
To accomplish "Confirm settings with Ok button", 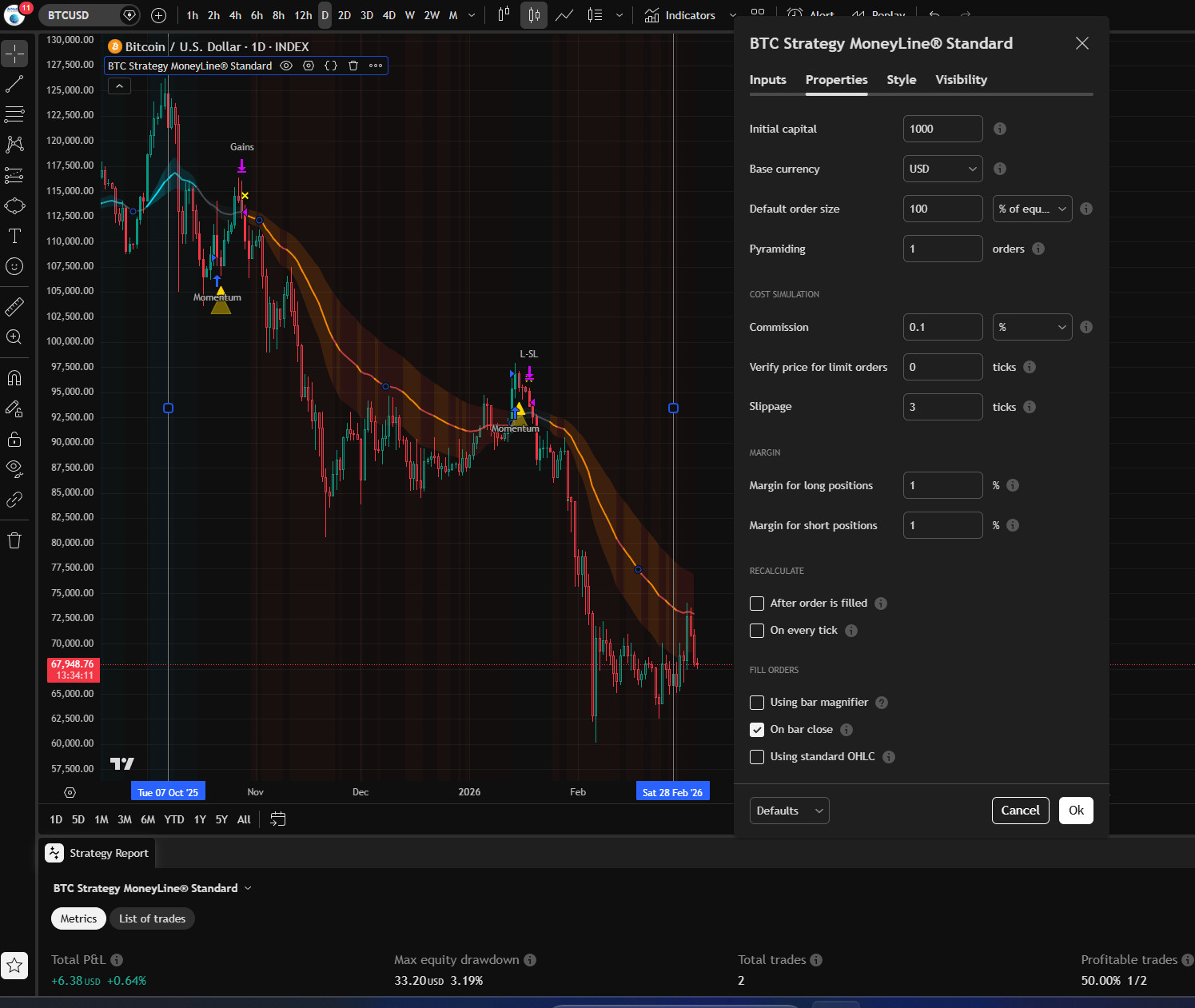I will [x=1077, y=811].
